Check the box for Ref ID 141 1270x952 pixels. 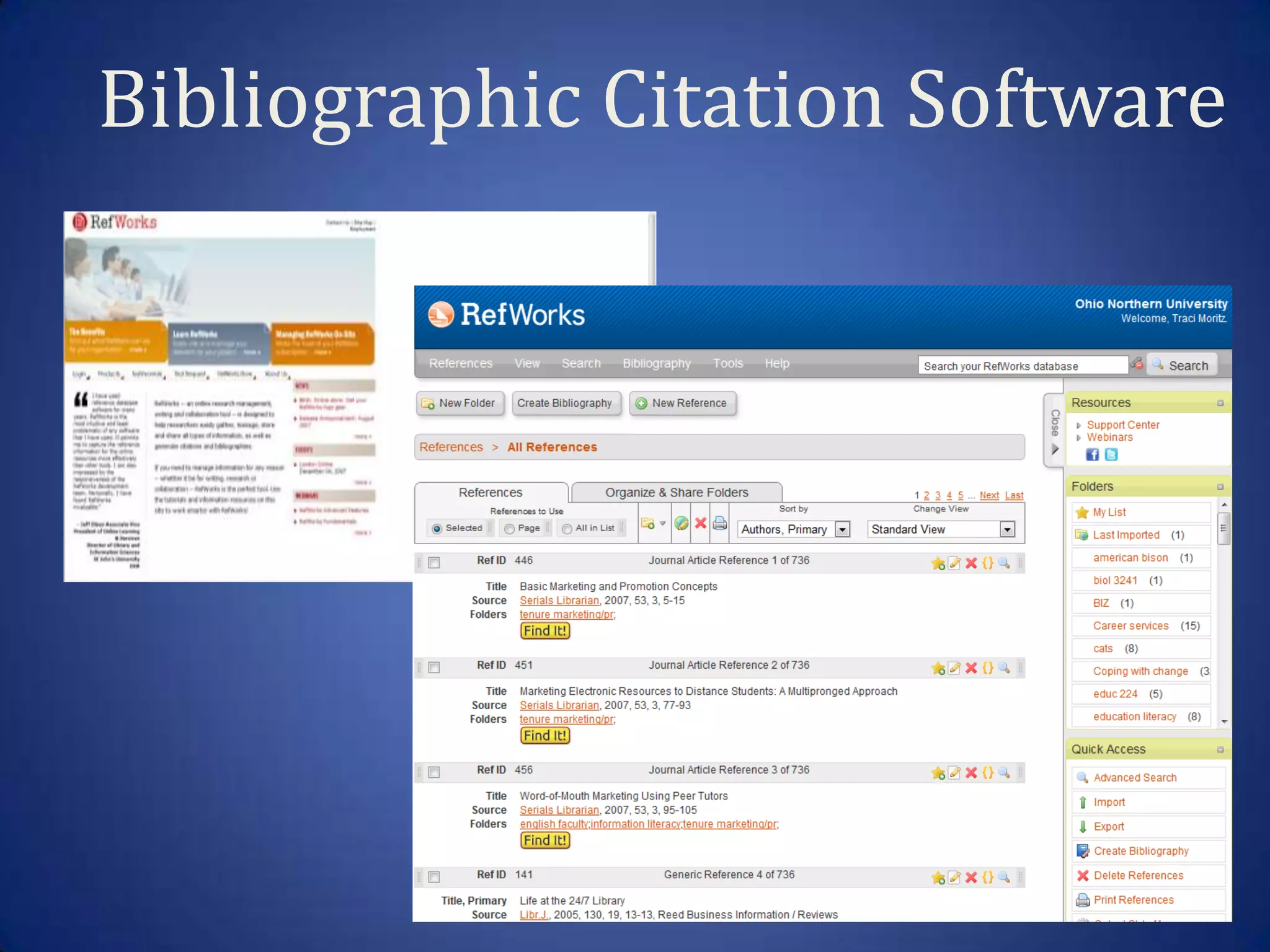(434, 877)
